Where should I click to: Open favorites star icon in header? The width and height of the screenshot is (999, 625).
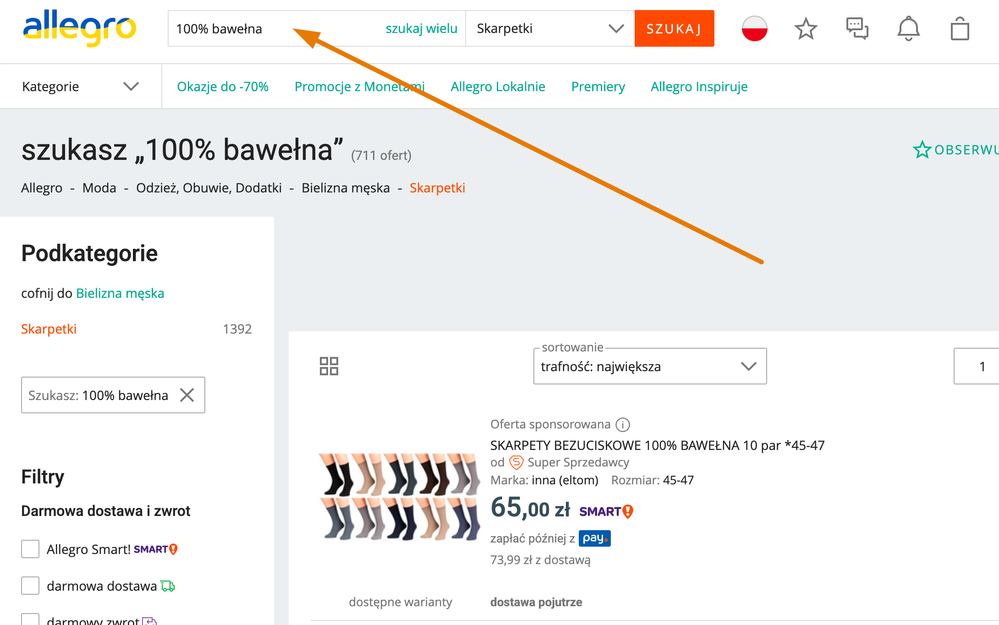(805, 29)
